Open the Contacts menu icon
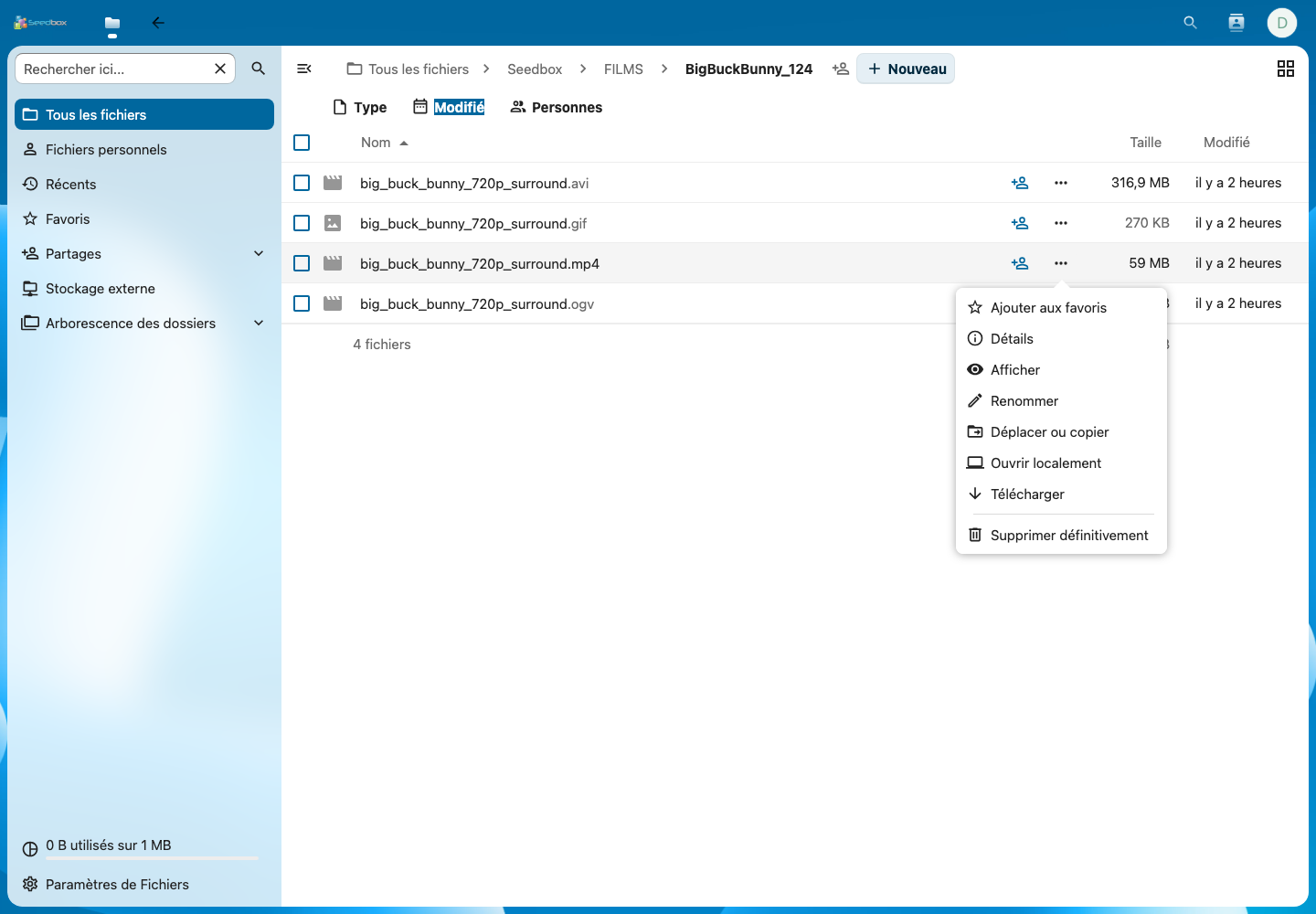 pyautogui.click(x=1236, y=23)
